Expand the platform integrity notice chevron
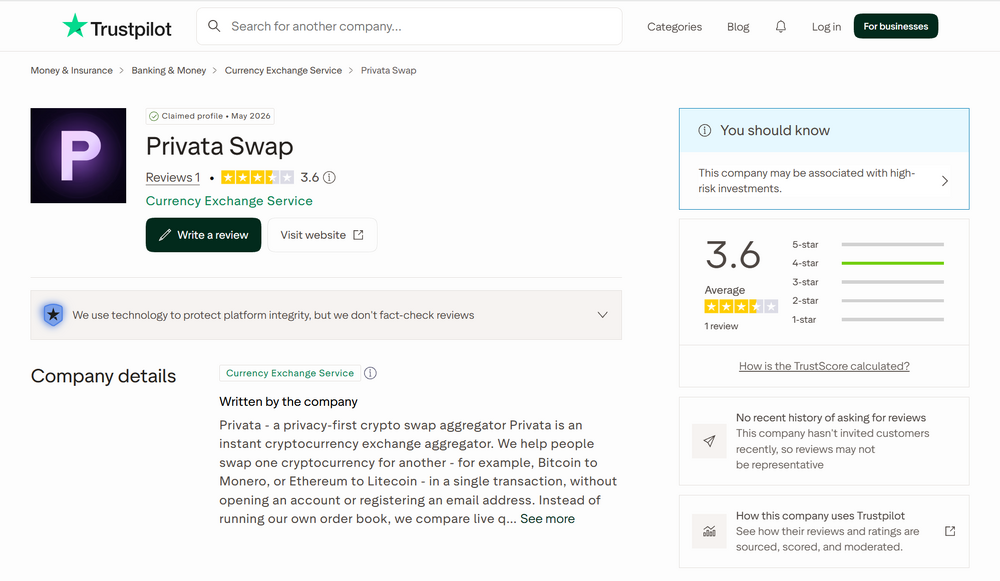1000x581 pixels. pos(603,315)
